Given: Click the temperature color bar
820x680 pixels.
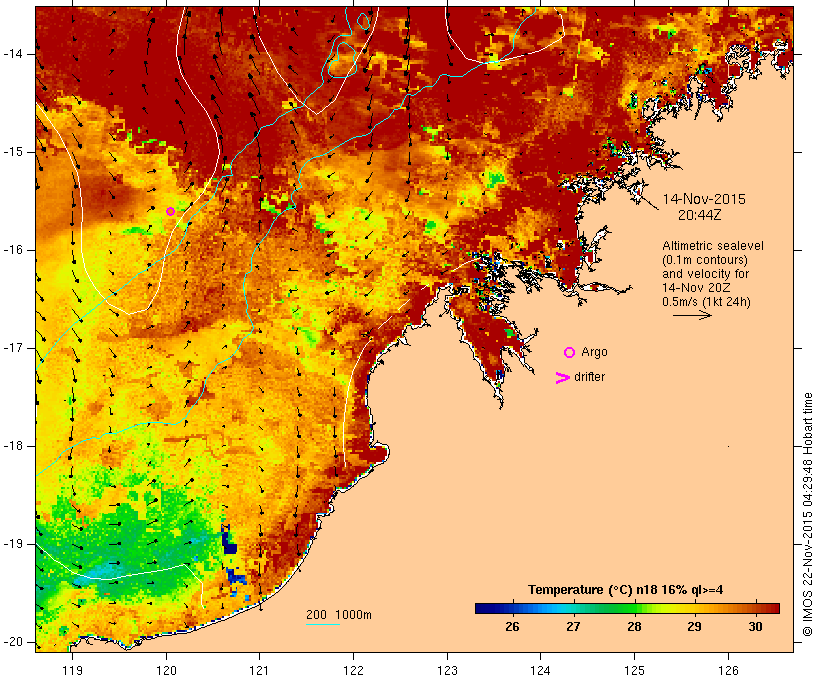Looking at the screenshot, I should (628, 608).
